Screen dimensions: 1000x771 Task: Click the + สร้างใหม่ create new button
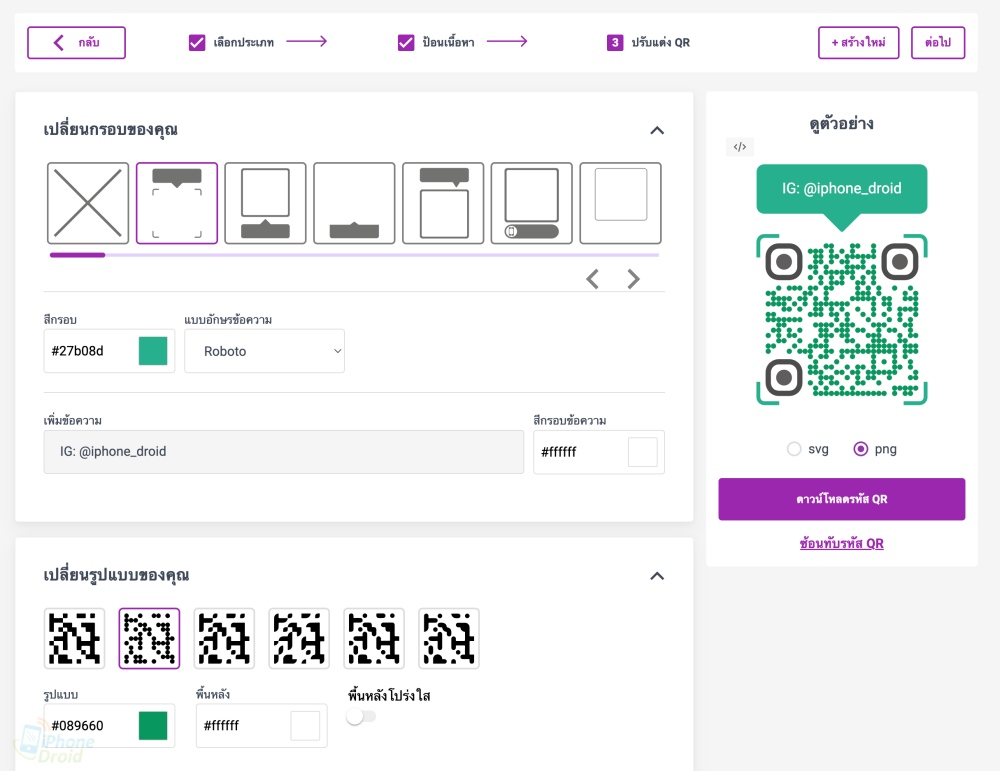point(858,43)
